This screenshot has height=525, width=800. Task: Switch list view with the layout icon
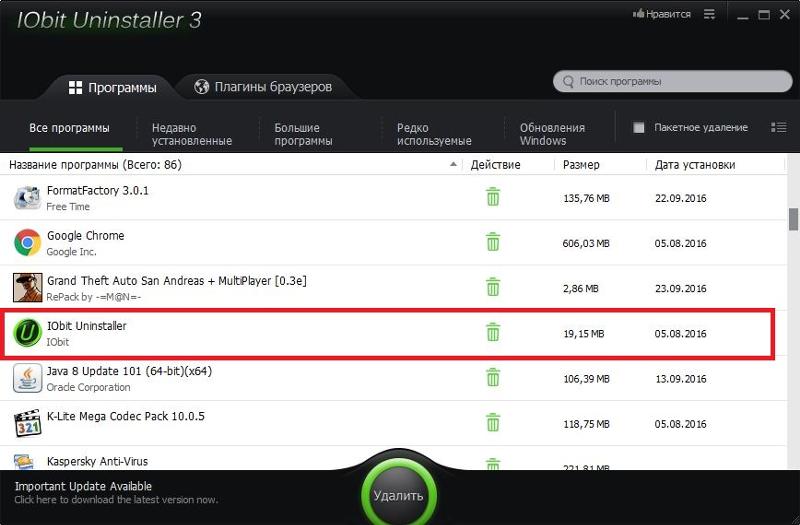point(779,127)
